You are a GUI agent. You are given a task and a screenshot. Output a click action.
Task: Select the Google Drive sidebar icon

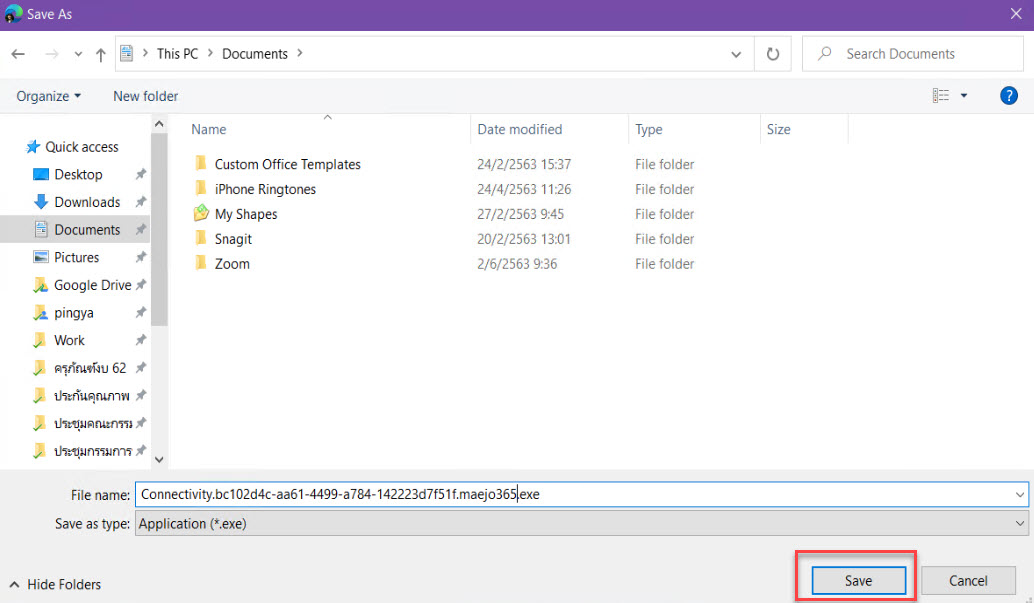click(41, 285)
